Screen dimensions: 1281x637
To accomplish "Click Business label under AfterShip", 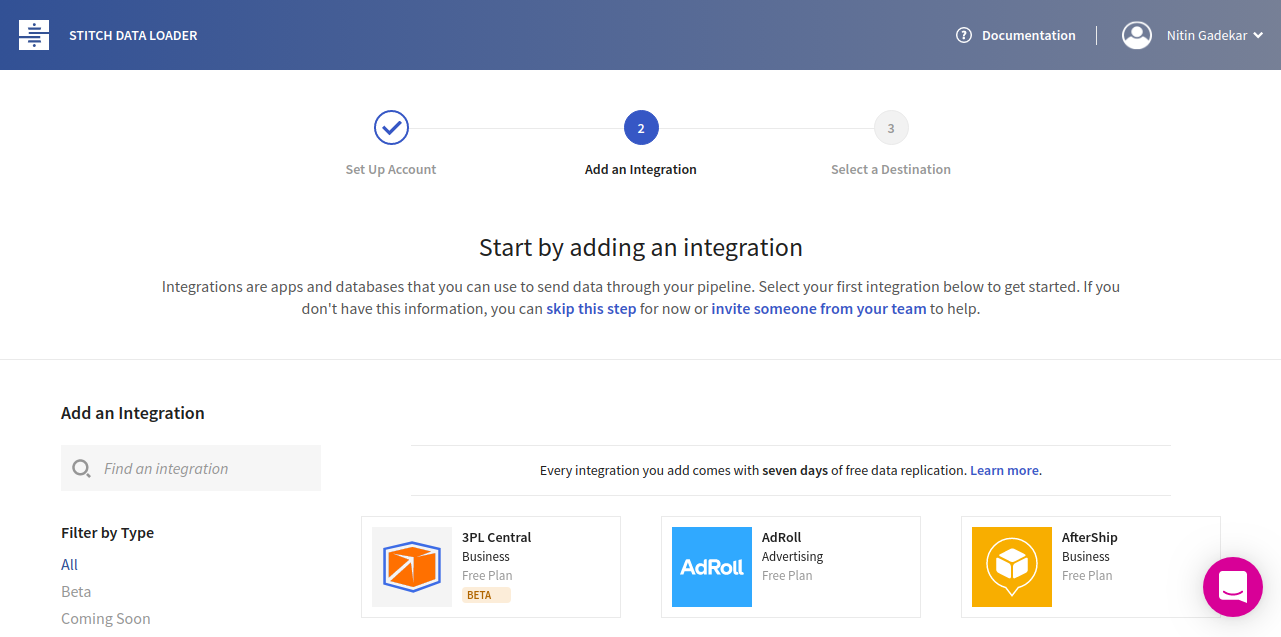I will tap(1086, 557).
